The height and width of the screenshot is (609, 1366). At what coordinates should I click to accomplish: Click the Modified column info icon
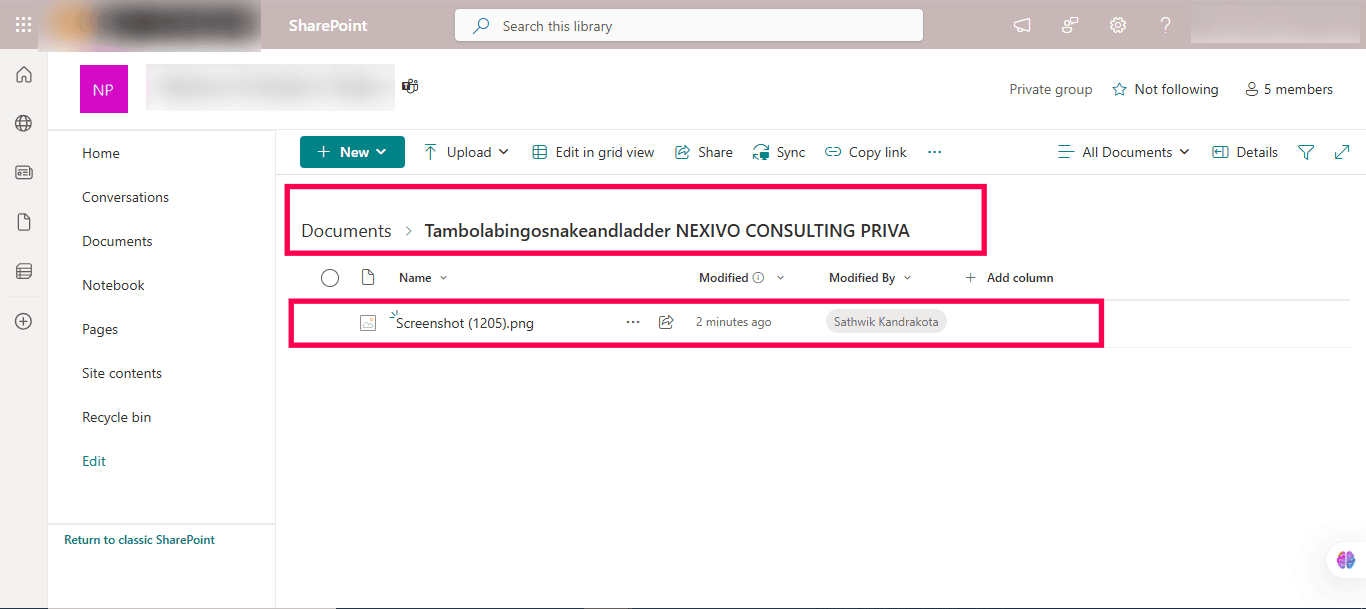[x=758, y=278]
